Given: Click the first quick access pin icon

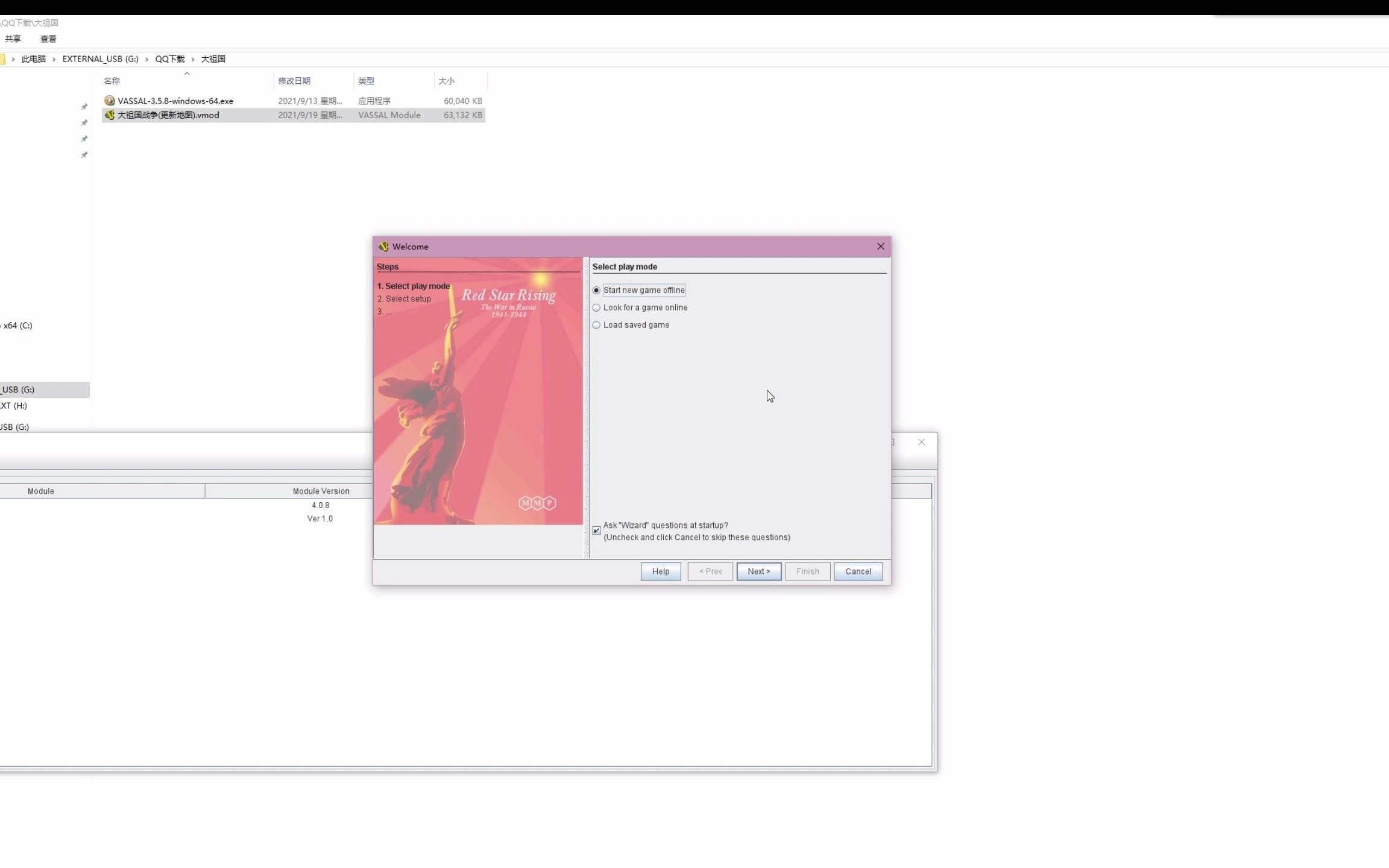Looking at the screenshot, I should click(84, 107).
